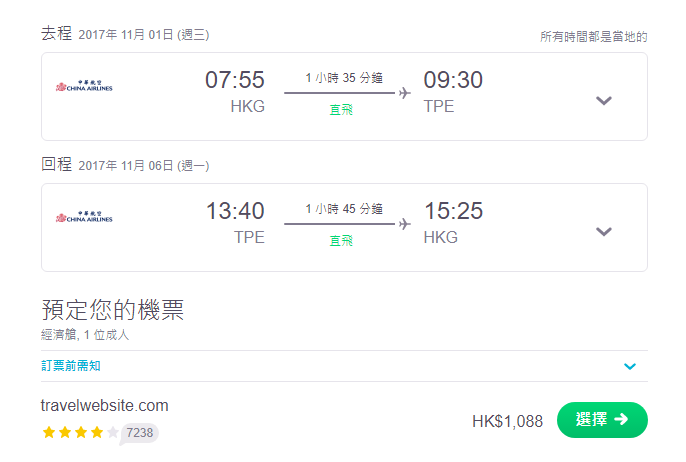The image size is (686, 462).
Task: Click the 直飛 label on outbound flight
Action: click(341, 109)
